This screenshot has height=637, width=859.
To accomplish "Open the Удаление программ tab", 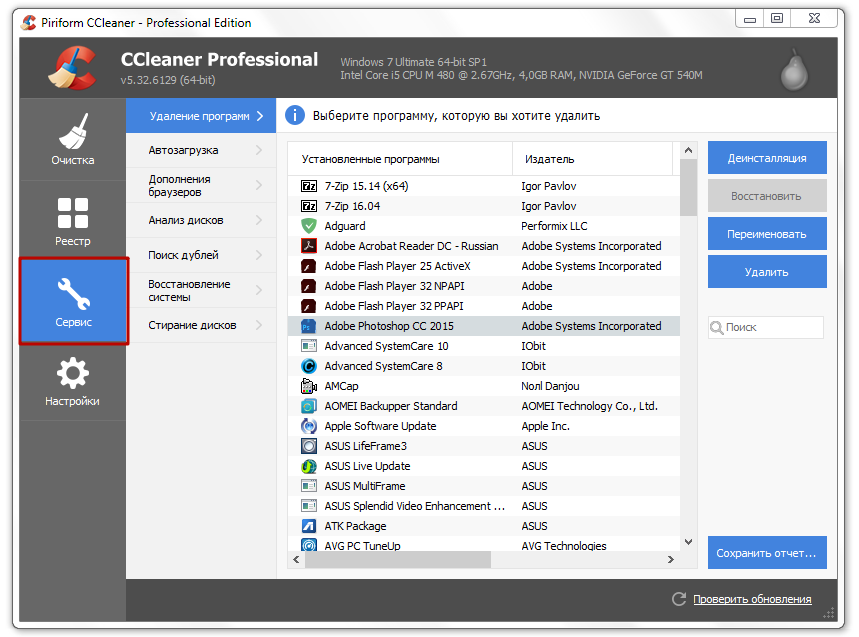I will pos(201,116).
